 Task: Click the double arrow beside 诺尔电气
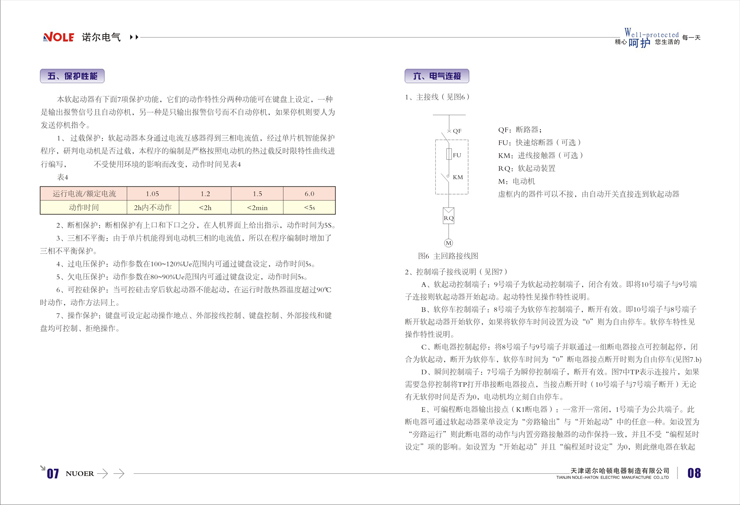point(134,38)
